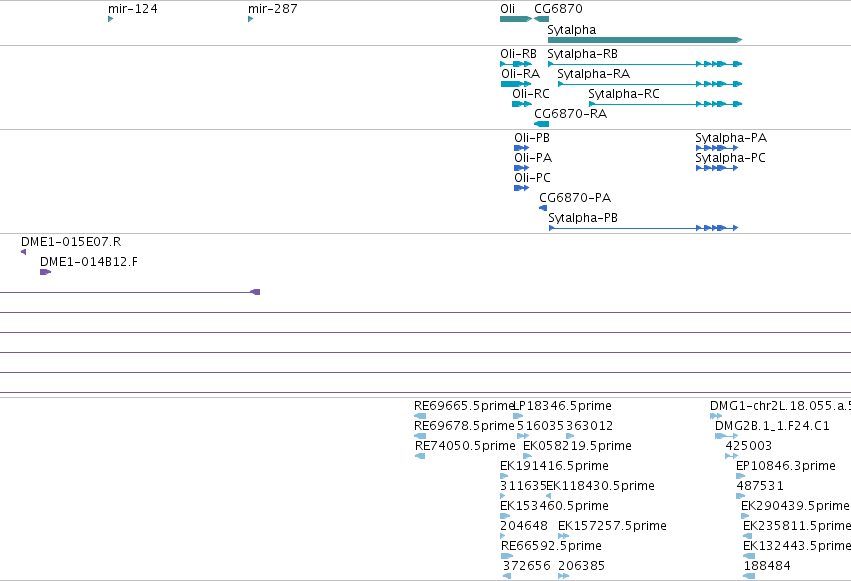Click the Sytalpha-RA transcript line
851x581 pixels.
click(x=650, y=84)
